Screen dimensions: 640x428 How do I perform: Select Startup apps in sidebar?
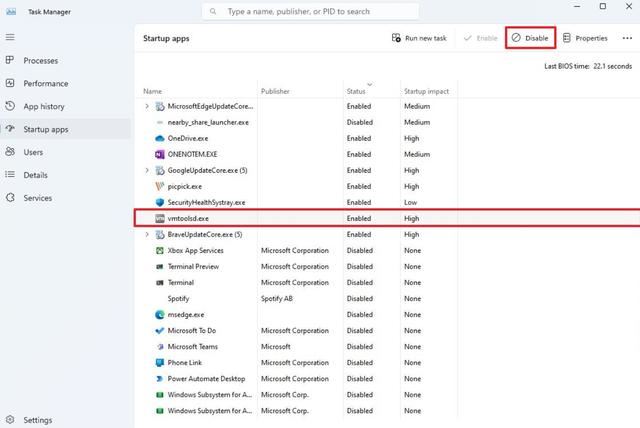(66, 129)
